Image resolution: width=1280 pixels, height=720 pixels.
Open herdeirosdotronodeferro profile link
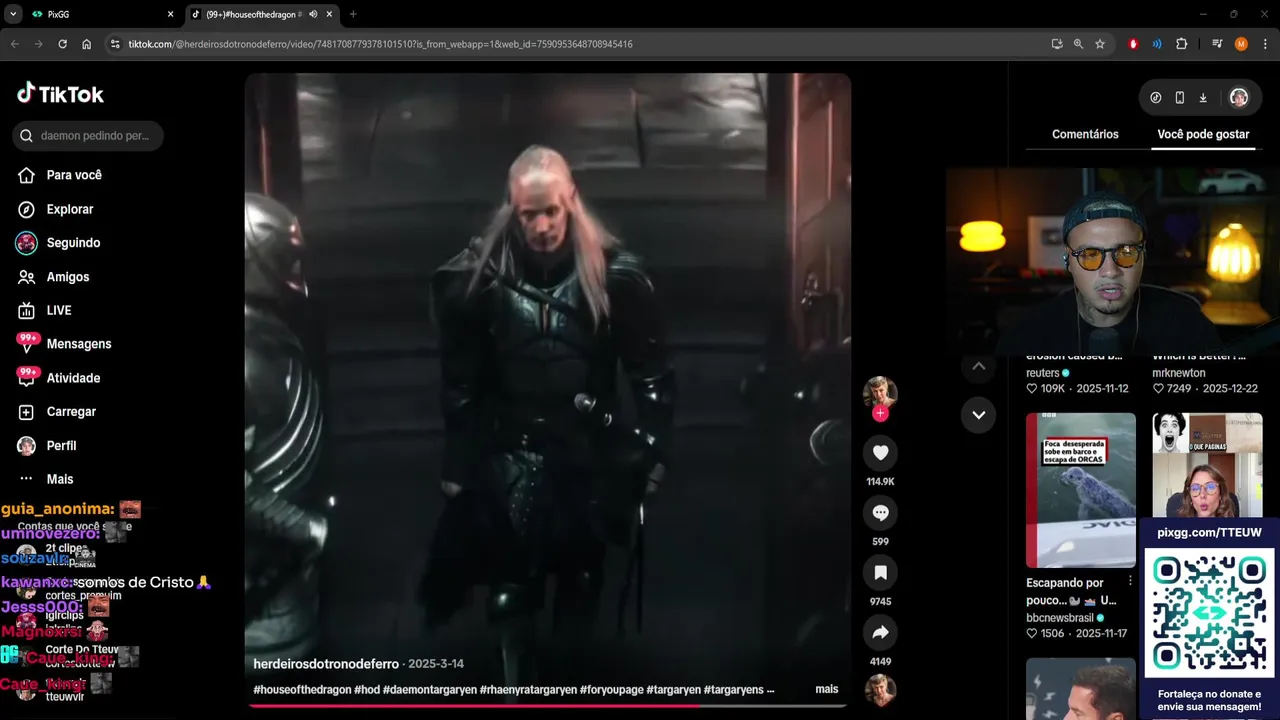[326, 664]
